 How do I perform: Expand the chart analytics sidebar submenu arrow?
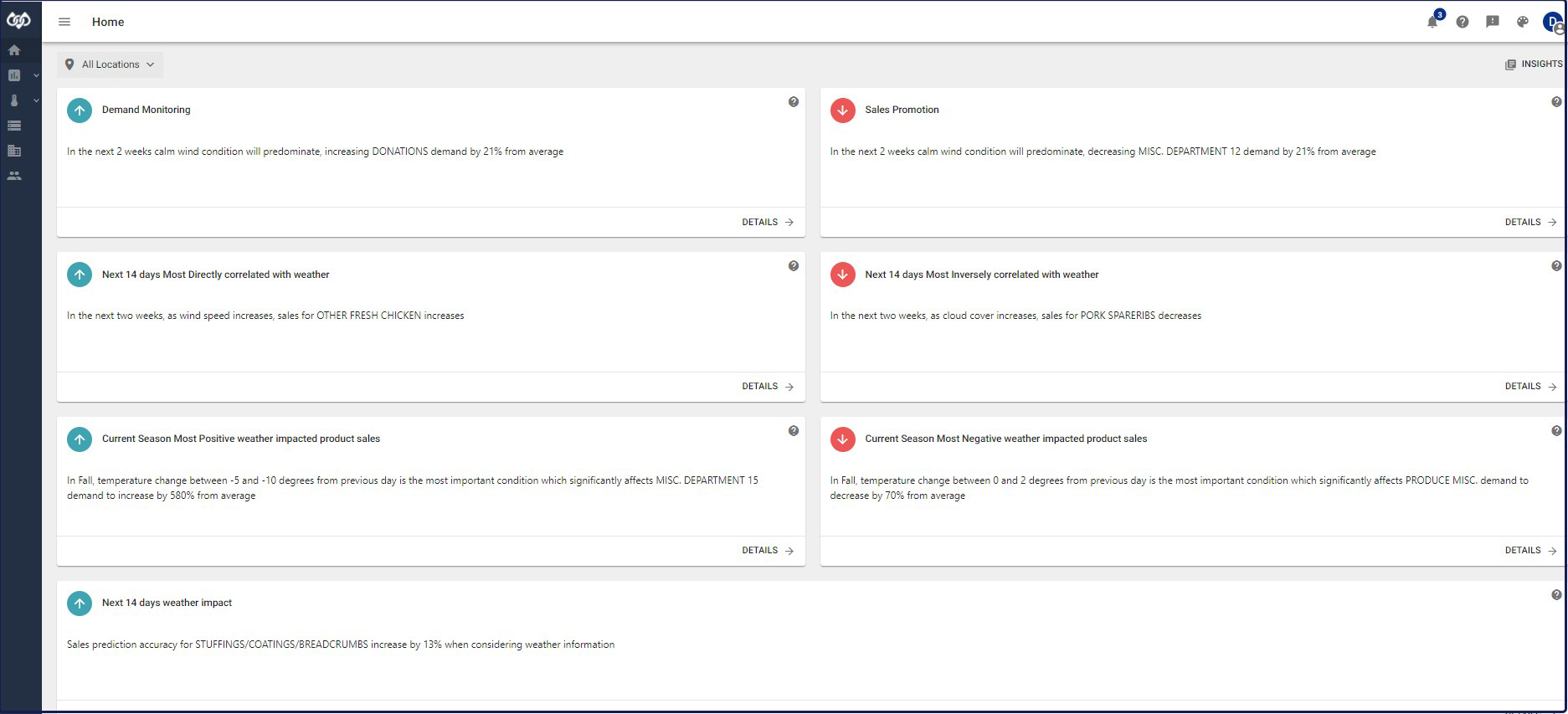(x=36, y=75)
